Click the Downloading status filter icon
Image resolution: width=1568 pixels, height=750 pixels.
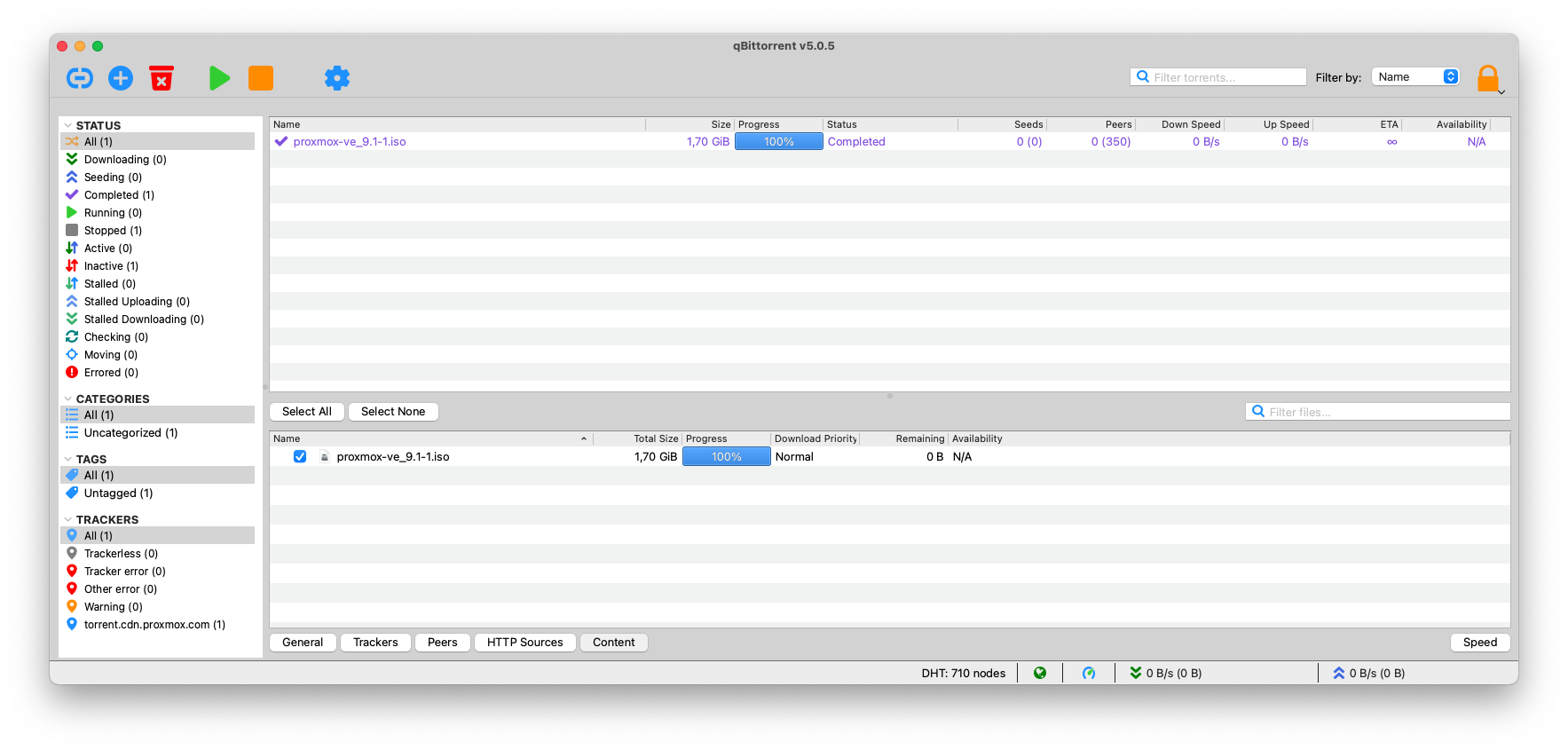click(72, 159)
